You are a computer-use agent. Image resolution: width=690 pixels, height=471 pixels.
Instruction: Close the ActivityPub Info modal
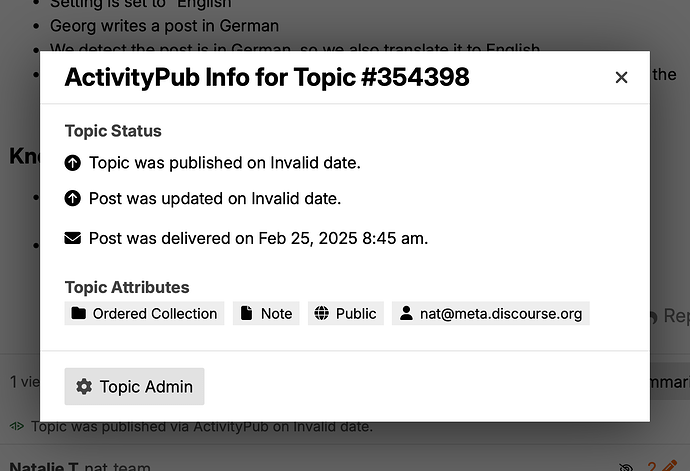tap(621, 77)
